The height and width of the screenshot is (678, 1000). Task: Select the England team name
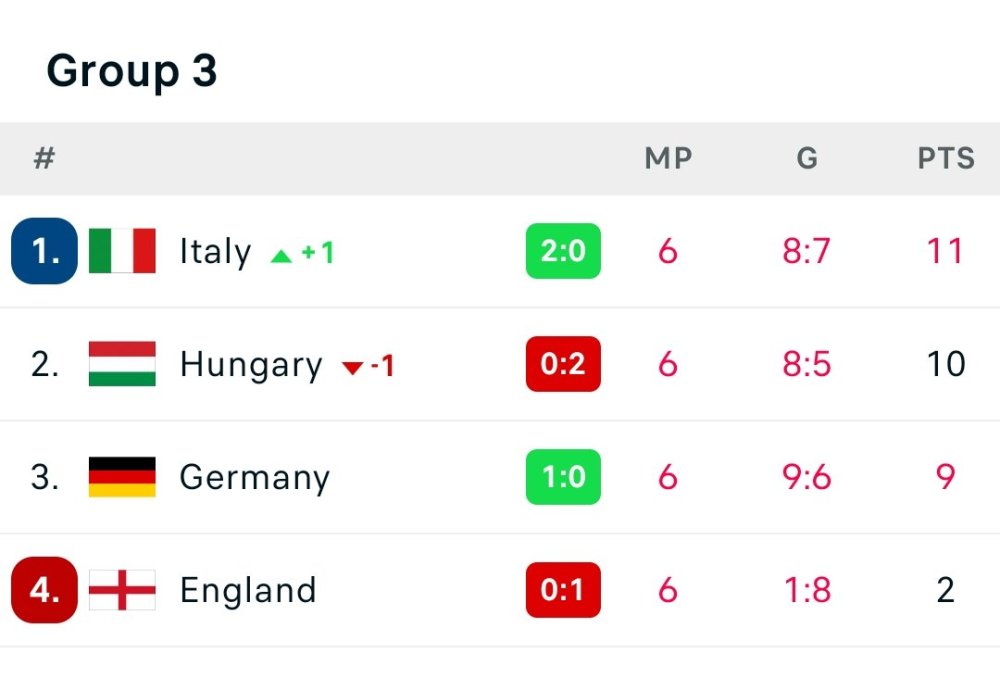tap(248, 590)
